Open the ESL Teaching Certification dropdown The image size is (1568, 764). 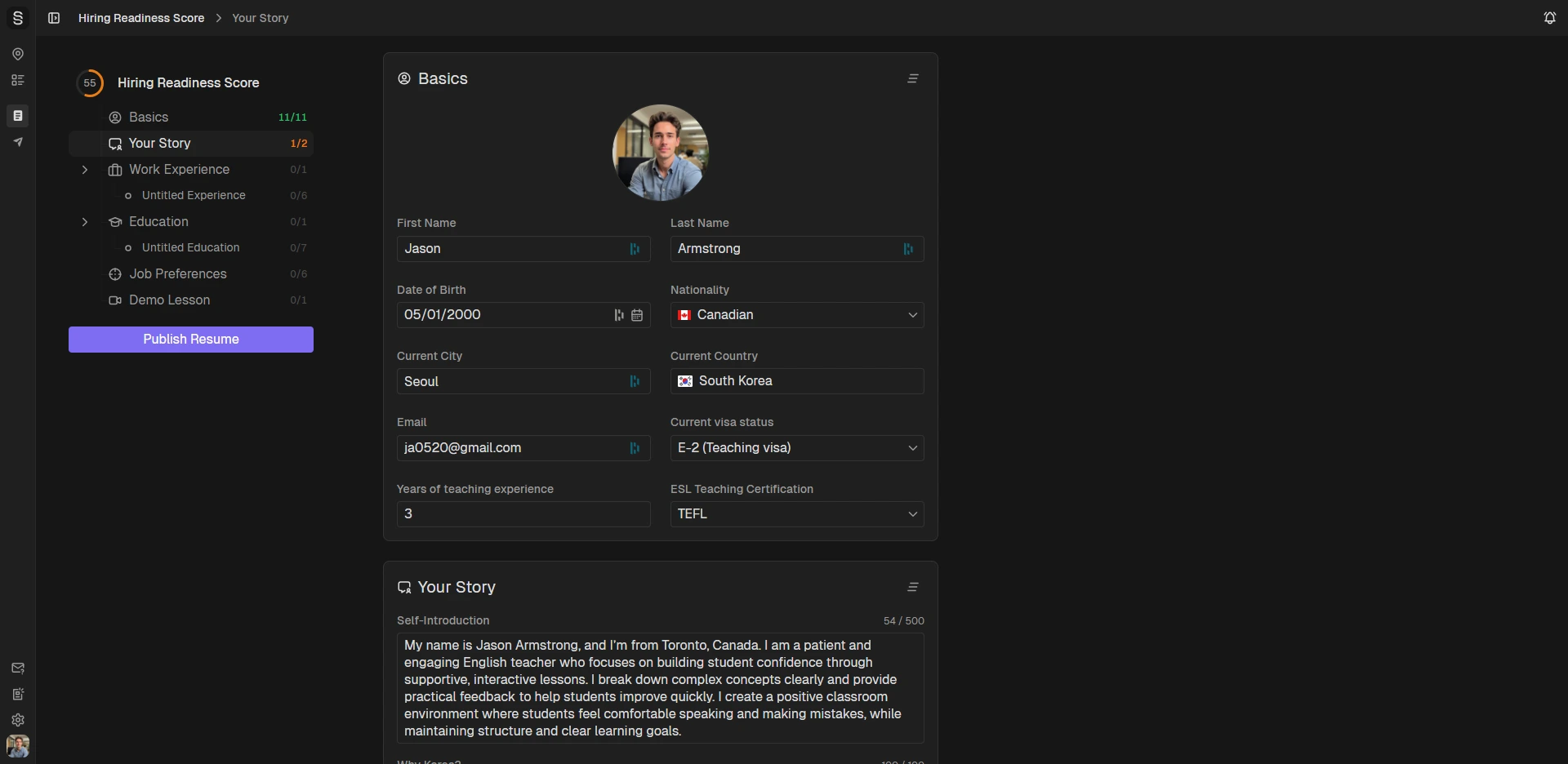click(796, 514)
